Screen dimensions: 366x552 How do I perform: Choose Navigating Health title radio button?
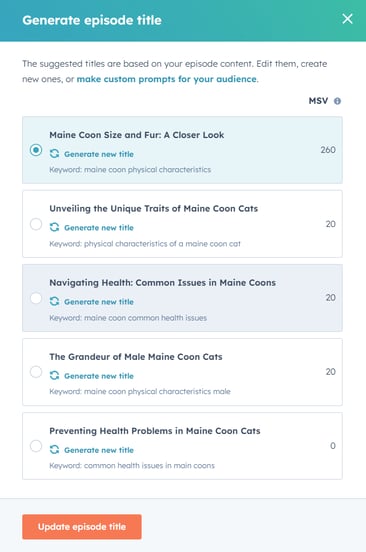[x=36, y=298]
